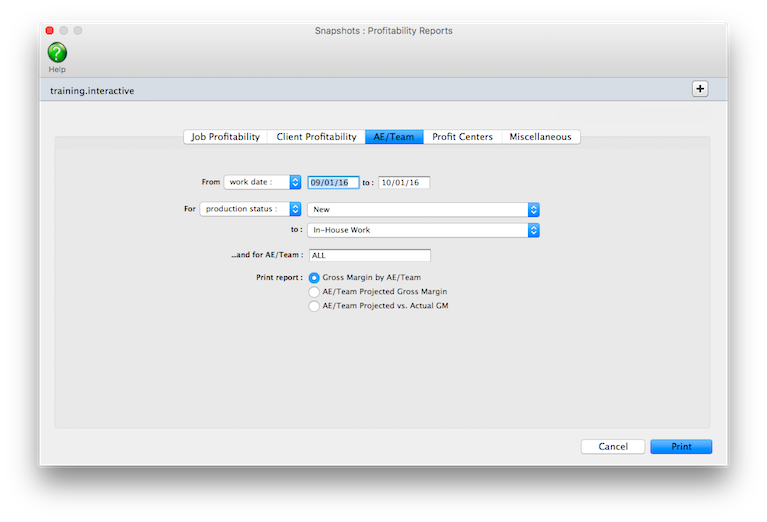Choose AE/Team Projected Gross Margin report
The height and width of the screenshot is (522, 767).
(x=315, y=291)
